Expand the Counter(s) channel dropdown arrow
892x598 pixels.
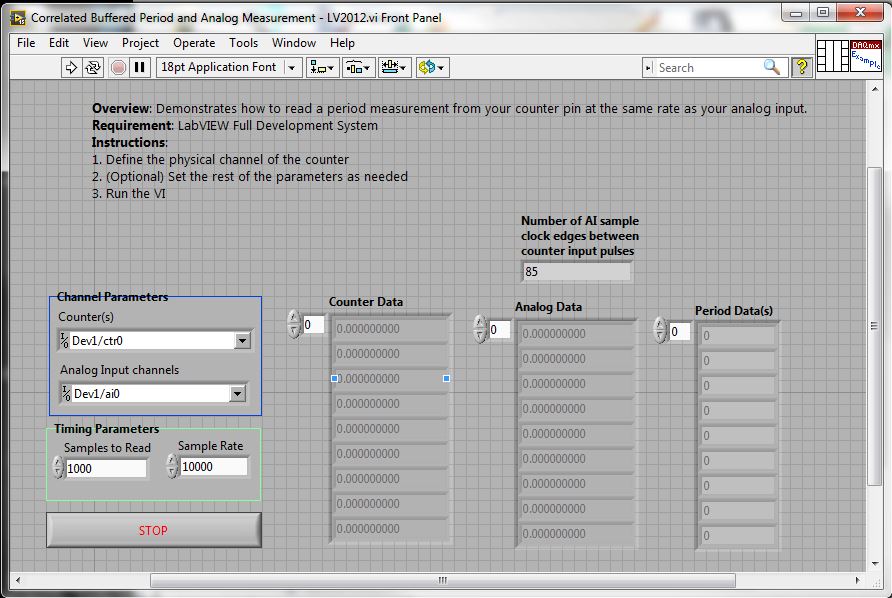point(242,341)
